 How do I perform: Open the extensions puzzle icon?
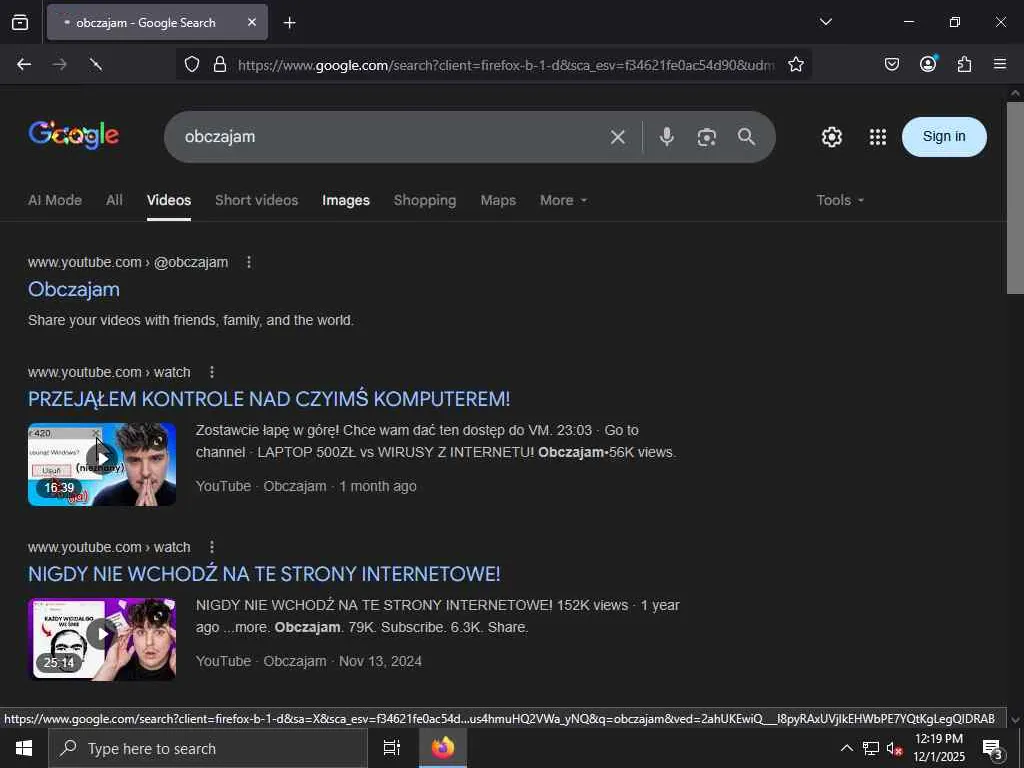[x=964, y=64]
